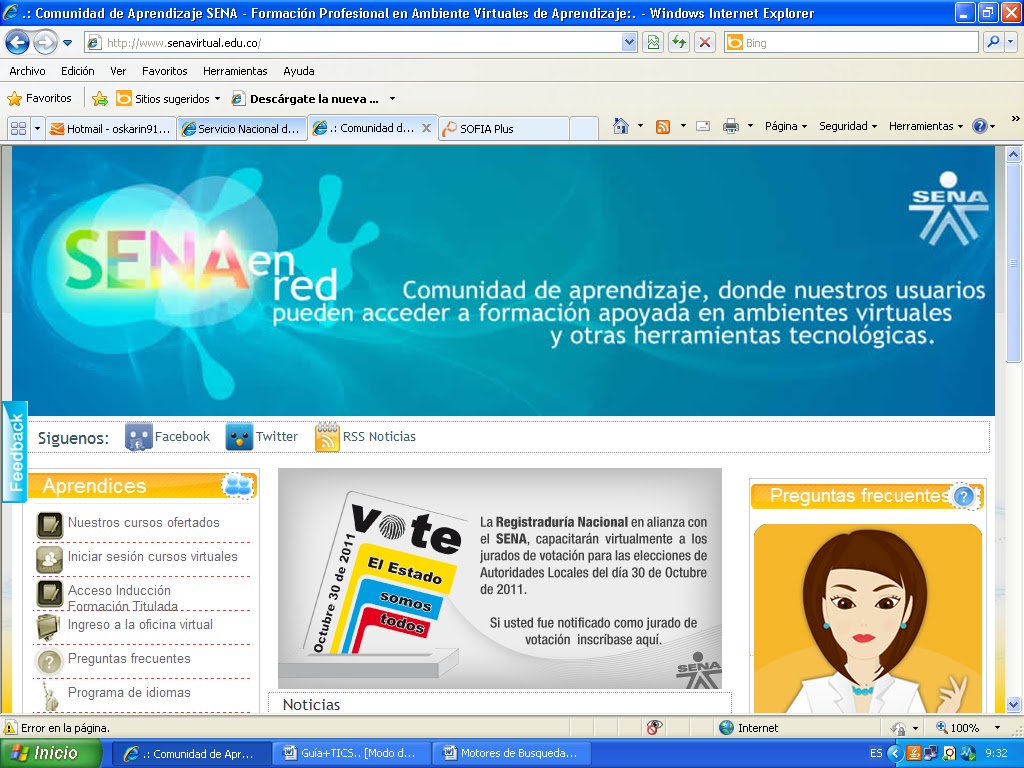
Task: Open the address bar history dropdown
Action: (631, 42)
